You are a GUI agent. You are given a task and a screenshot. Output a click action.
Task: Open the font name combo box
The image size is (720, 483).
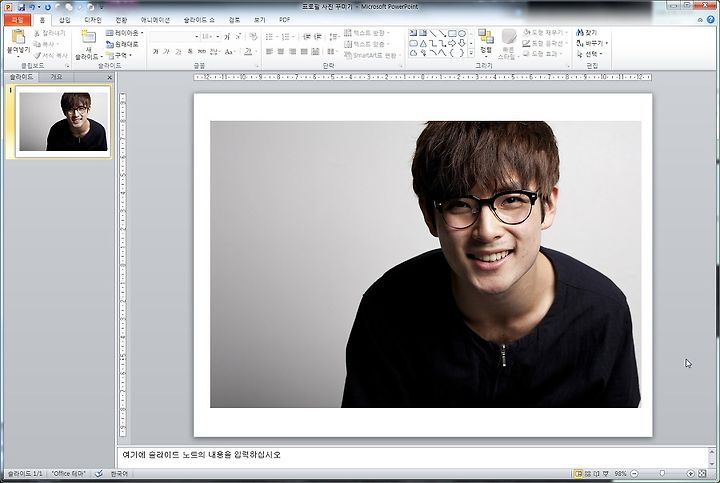pos(174,36)
